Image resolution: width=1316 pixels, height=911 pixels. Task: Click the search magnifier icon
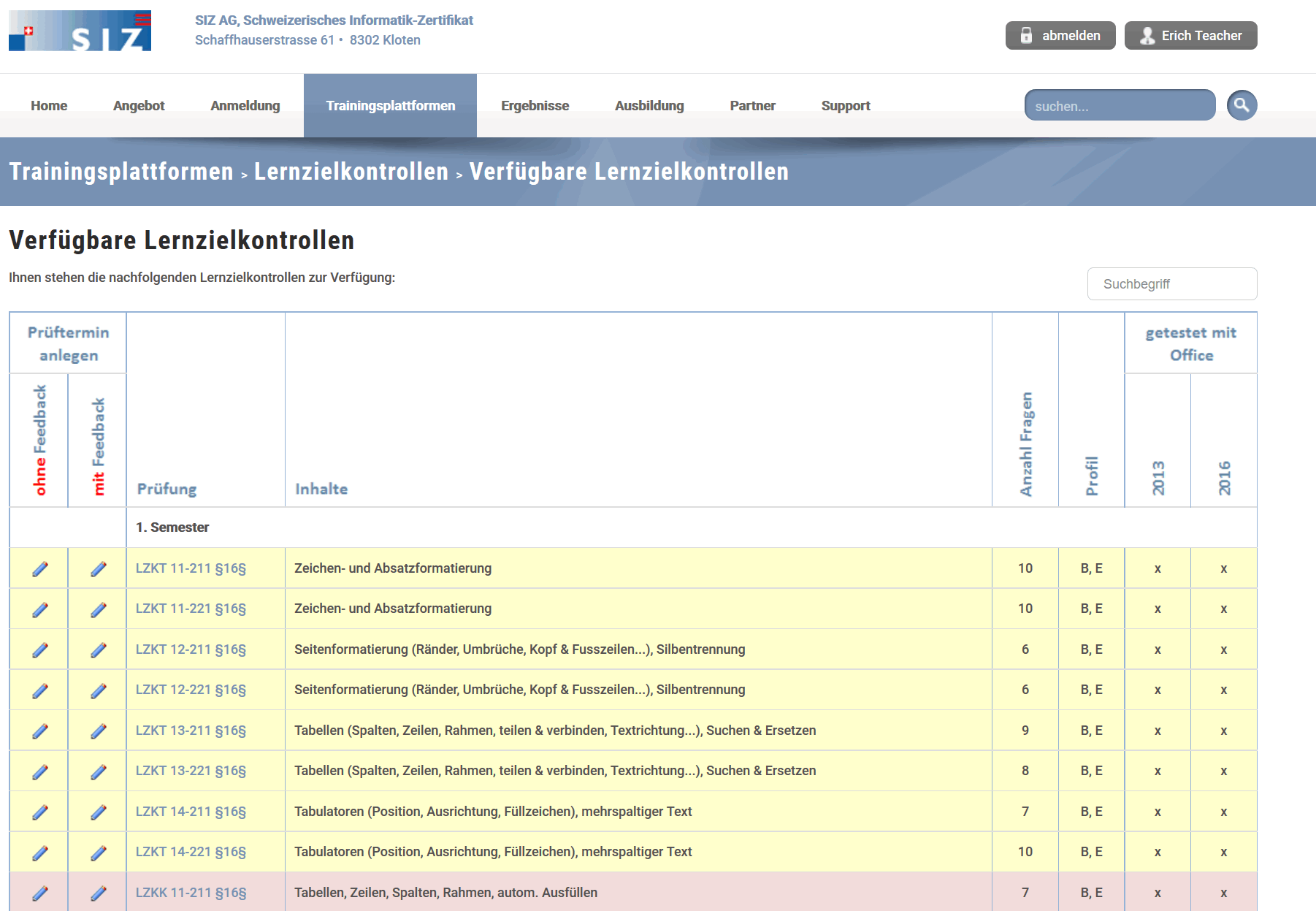(x=1242, y=105)
